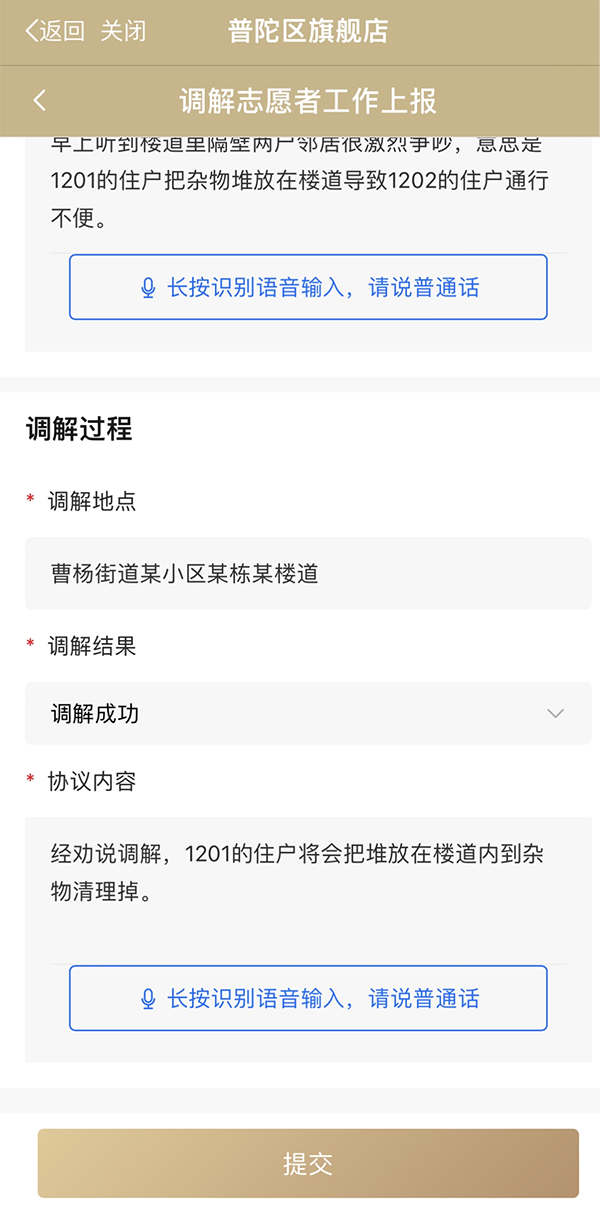Click the 调解结果 field label
The image size is (600, 1212).
coord(92,647)
